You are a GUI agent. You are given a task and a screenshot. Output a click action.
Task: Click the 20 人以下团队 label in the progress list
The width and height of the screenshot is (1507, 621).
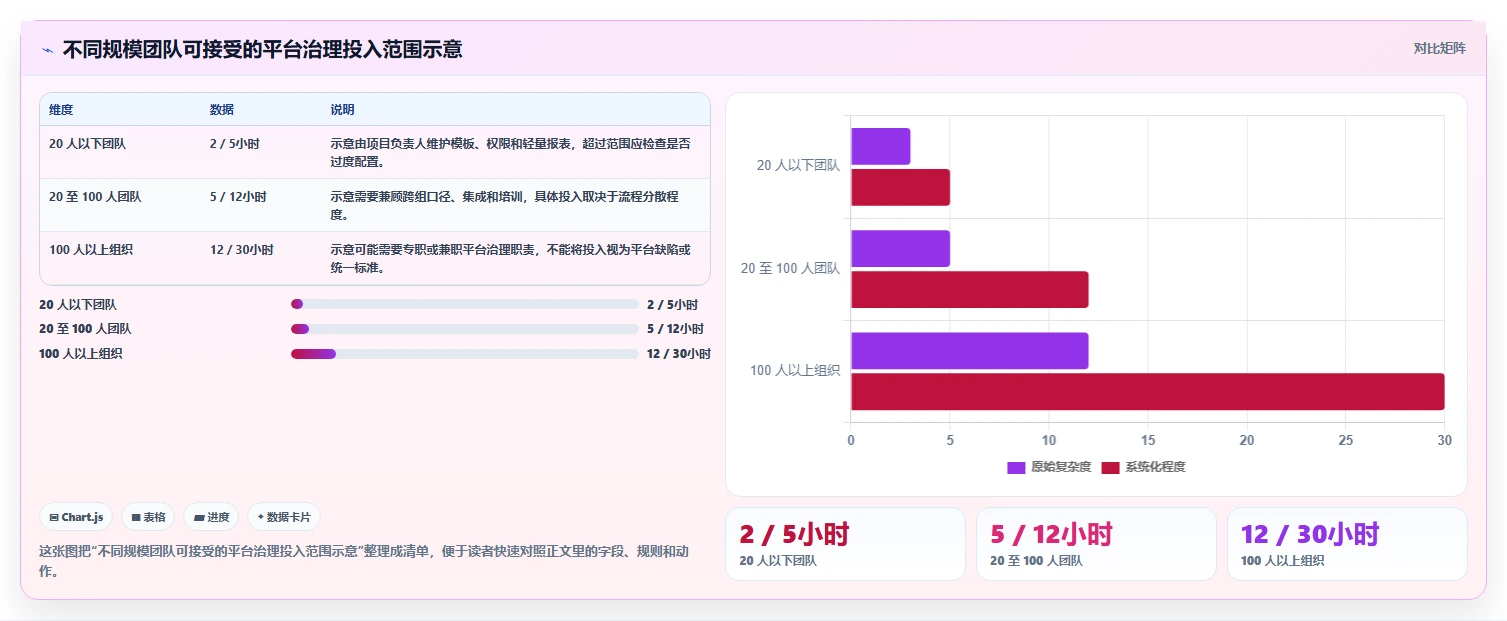[78, 304]
